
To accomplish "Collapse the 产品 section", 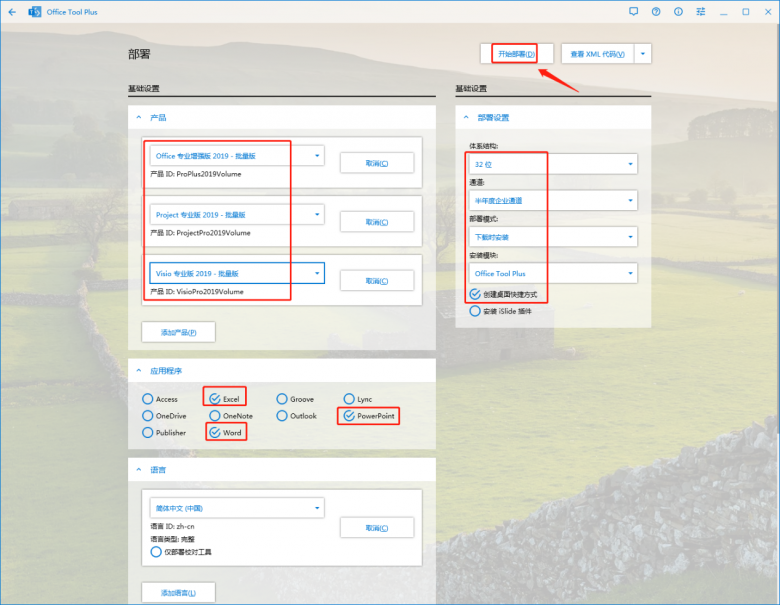I will (x=139, y=117).
